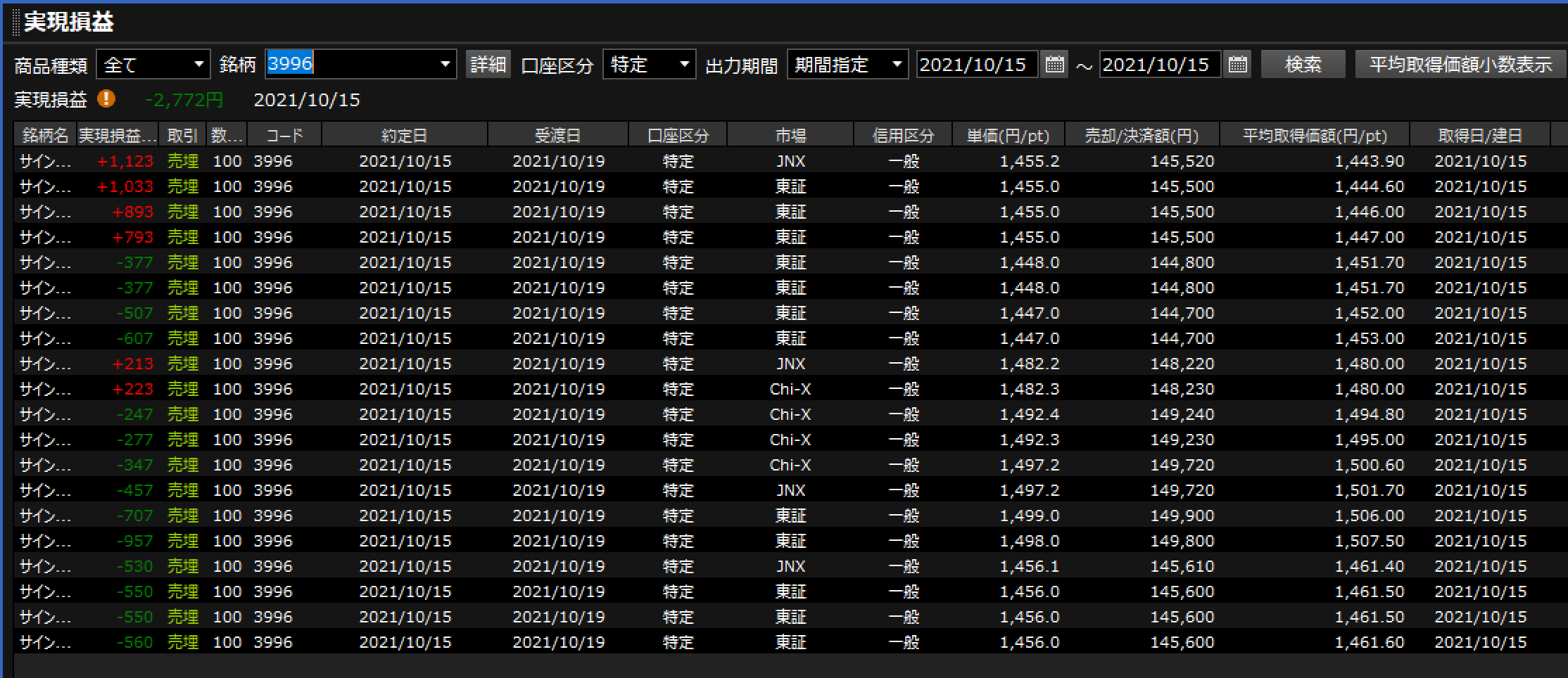The width and height of the screenshot is (1568, 678).
Task: Click the 平均取得価額(円/pt) column header
Action: pos(1314,135)
